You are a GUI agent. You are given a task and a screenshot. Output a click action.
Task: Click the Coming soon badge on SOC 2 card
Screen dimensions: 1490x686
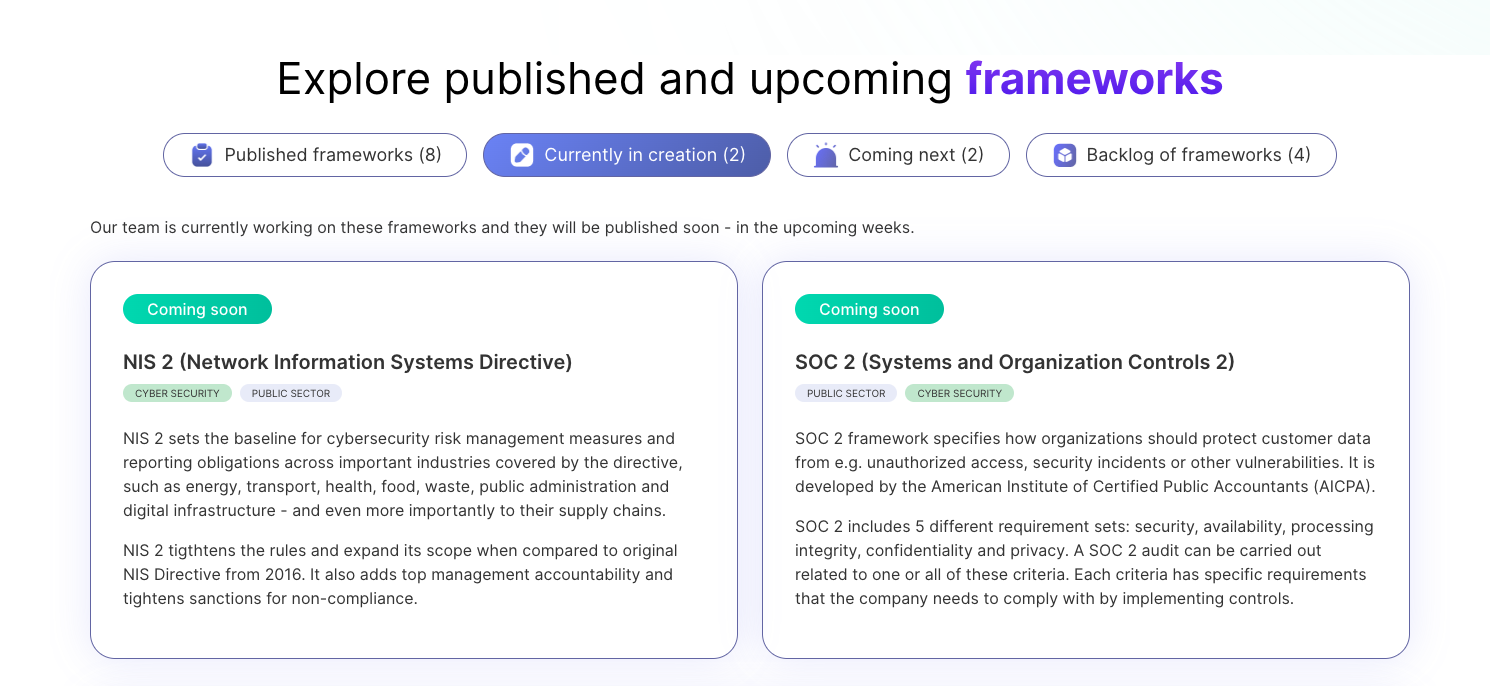[x=869, y=309]
